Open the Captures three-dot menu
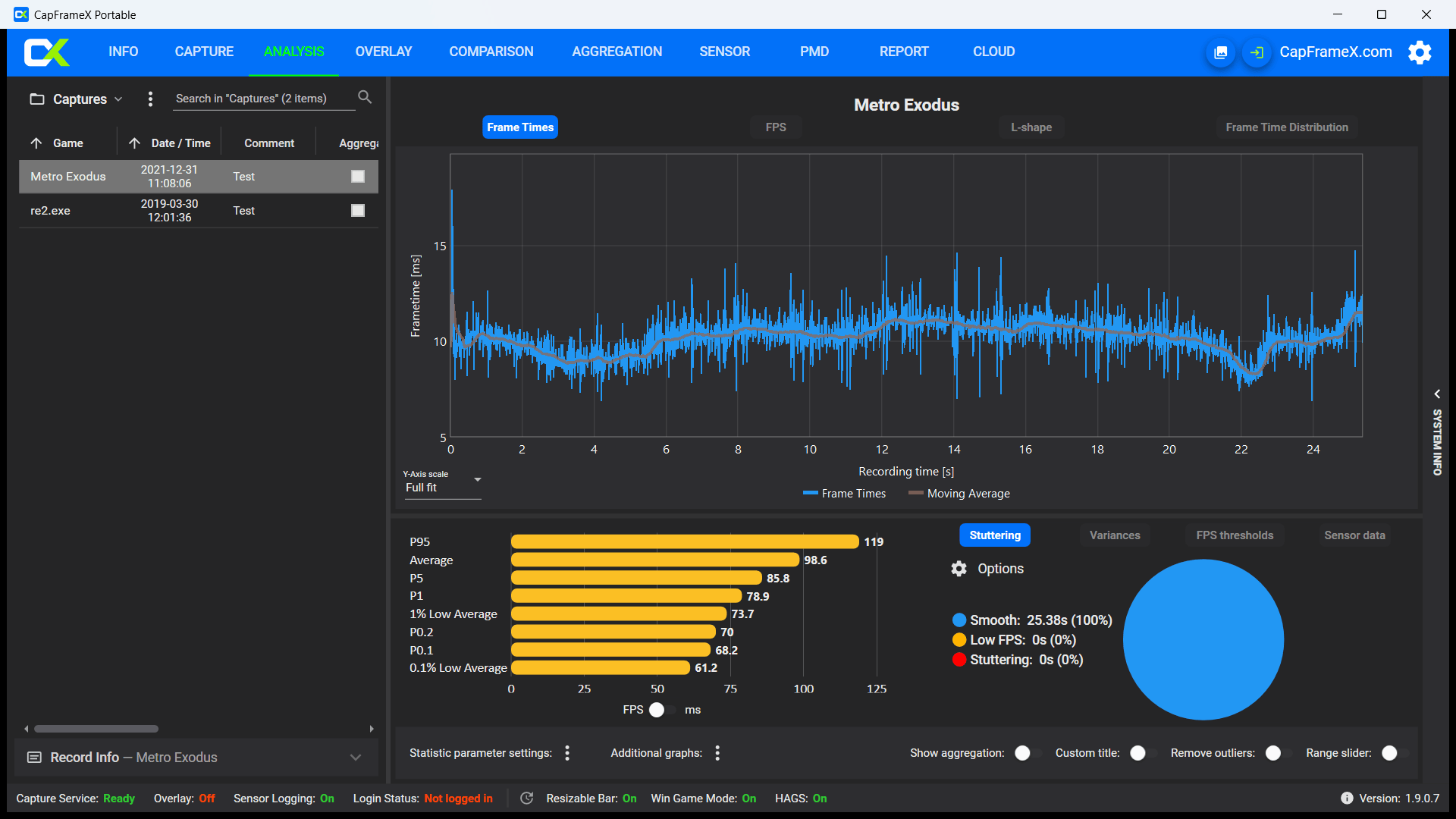 tap(150, 99)
